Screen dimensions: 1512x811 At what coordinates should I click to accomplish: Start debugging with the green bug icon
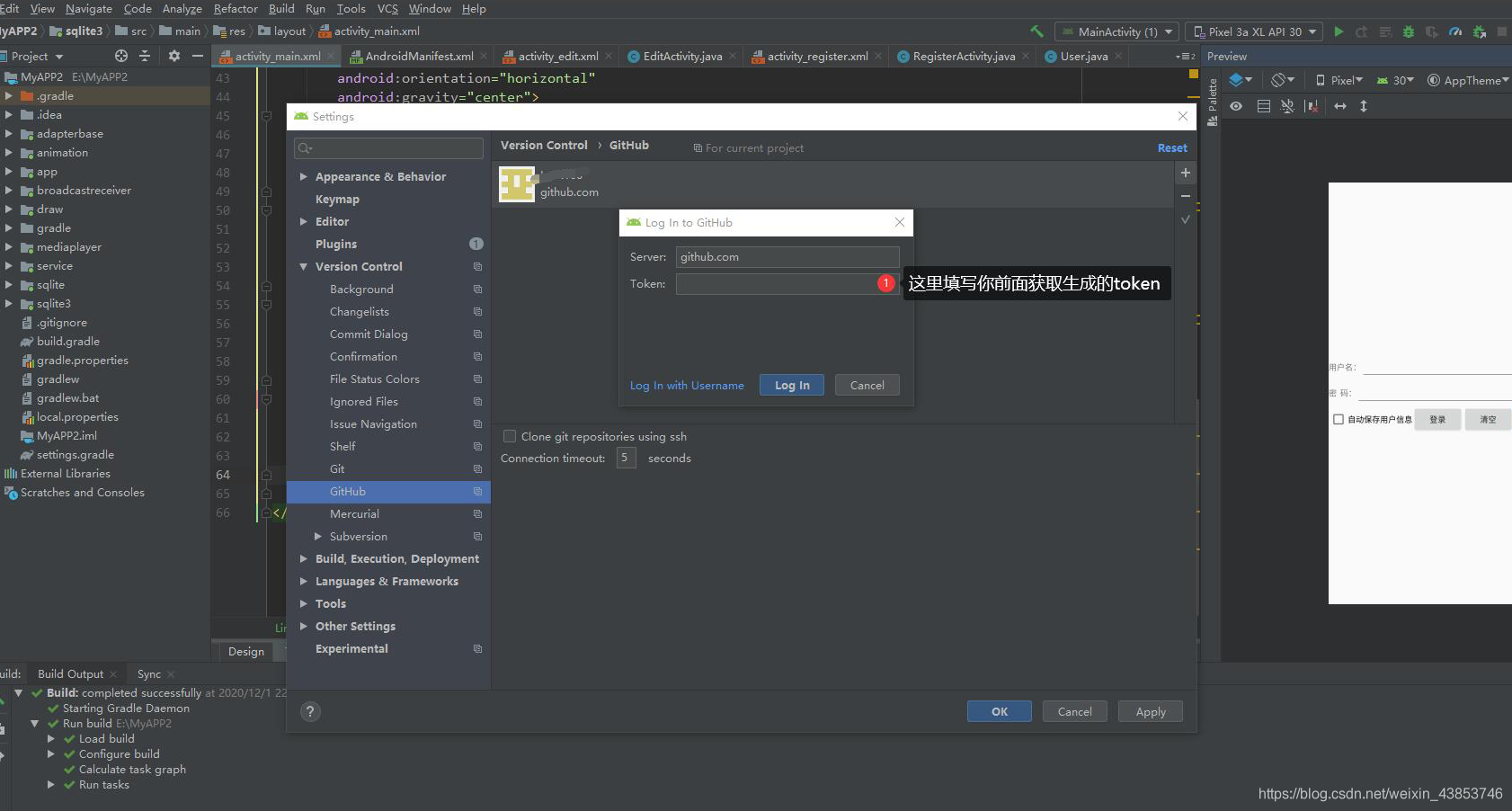[1409, 31]
